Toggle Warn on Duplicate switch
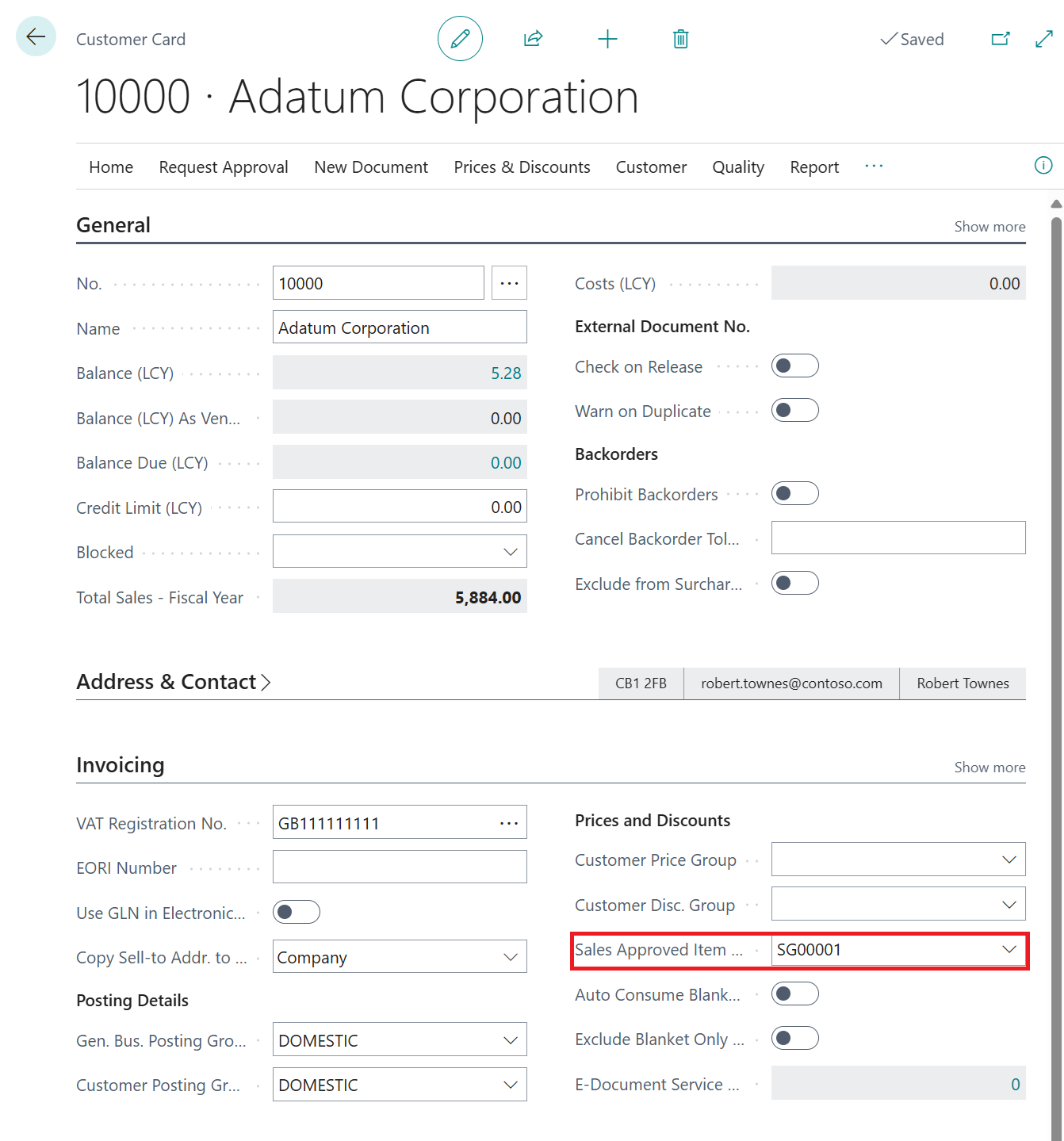Image resolution: width=1064 pixels, height=1141 pixels. [x=795, y=410]
